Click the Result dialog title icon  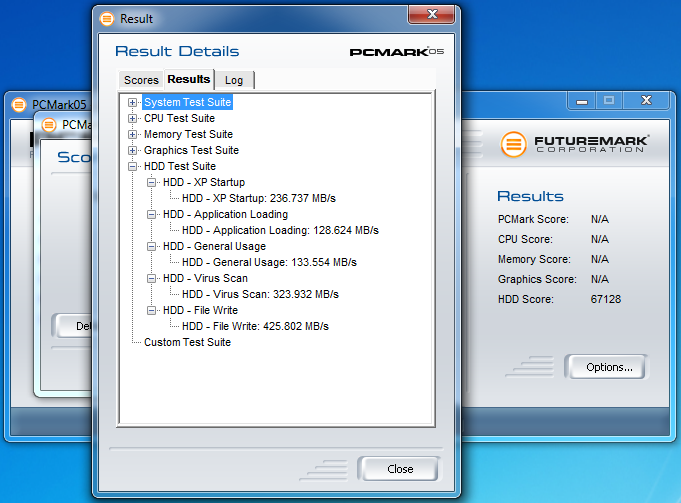(x=107, y=19)
